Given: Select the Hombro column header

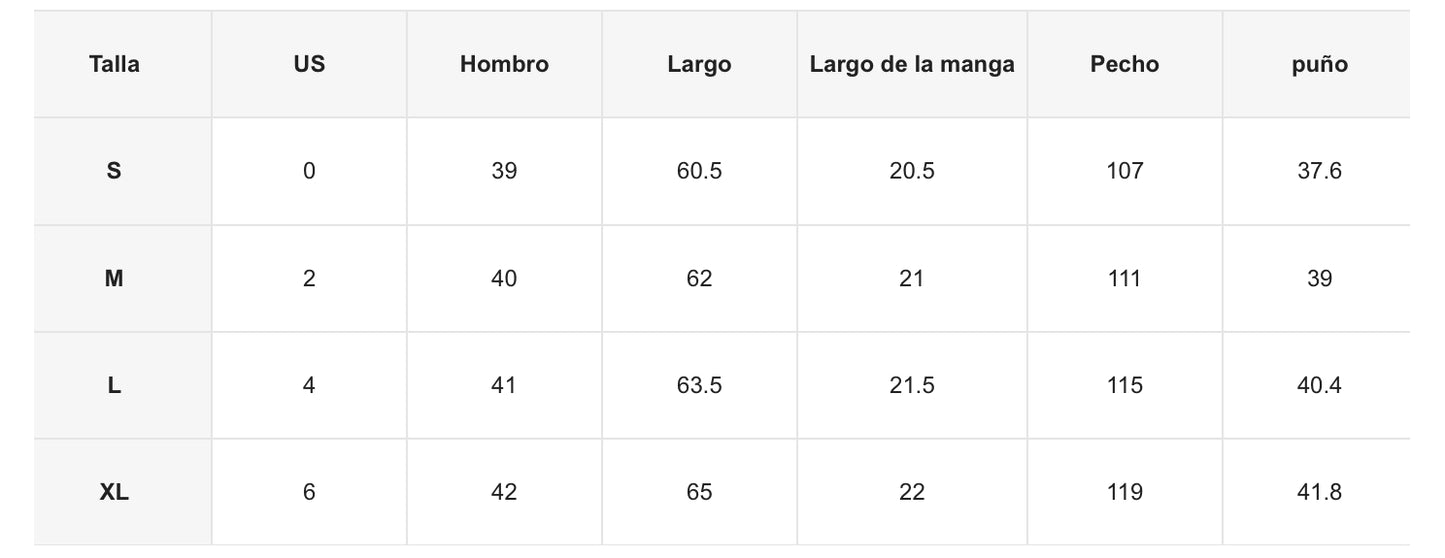Looking at the screenshot, I should tap(504, 65).
